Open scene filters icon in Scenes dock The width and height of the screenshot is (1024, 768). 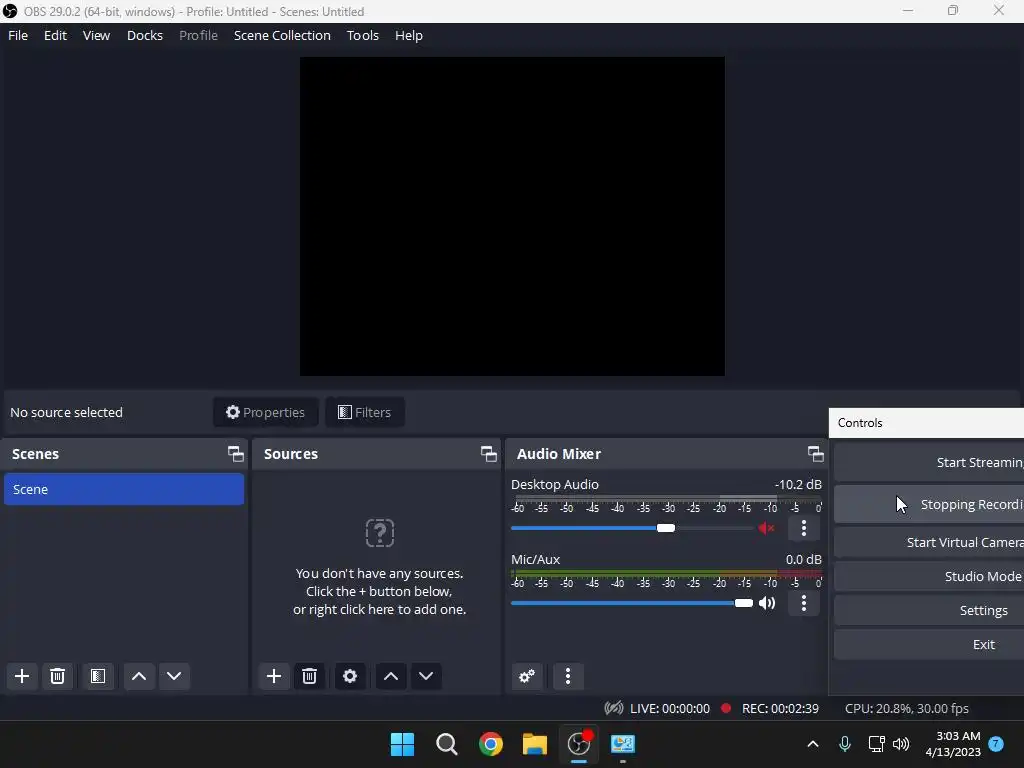coord(98,676)
